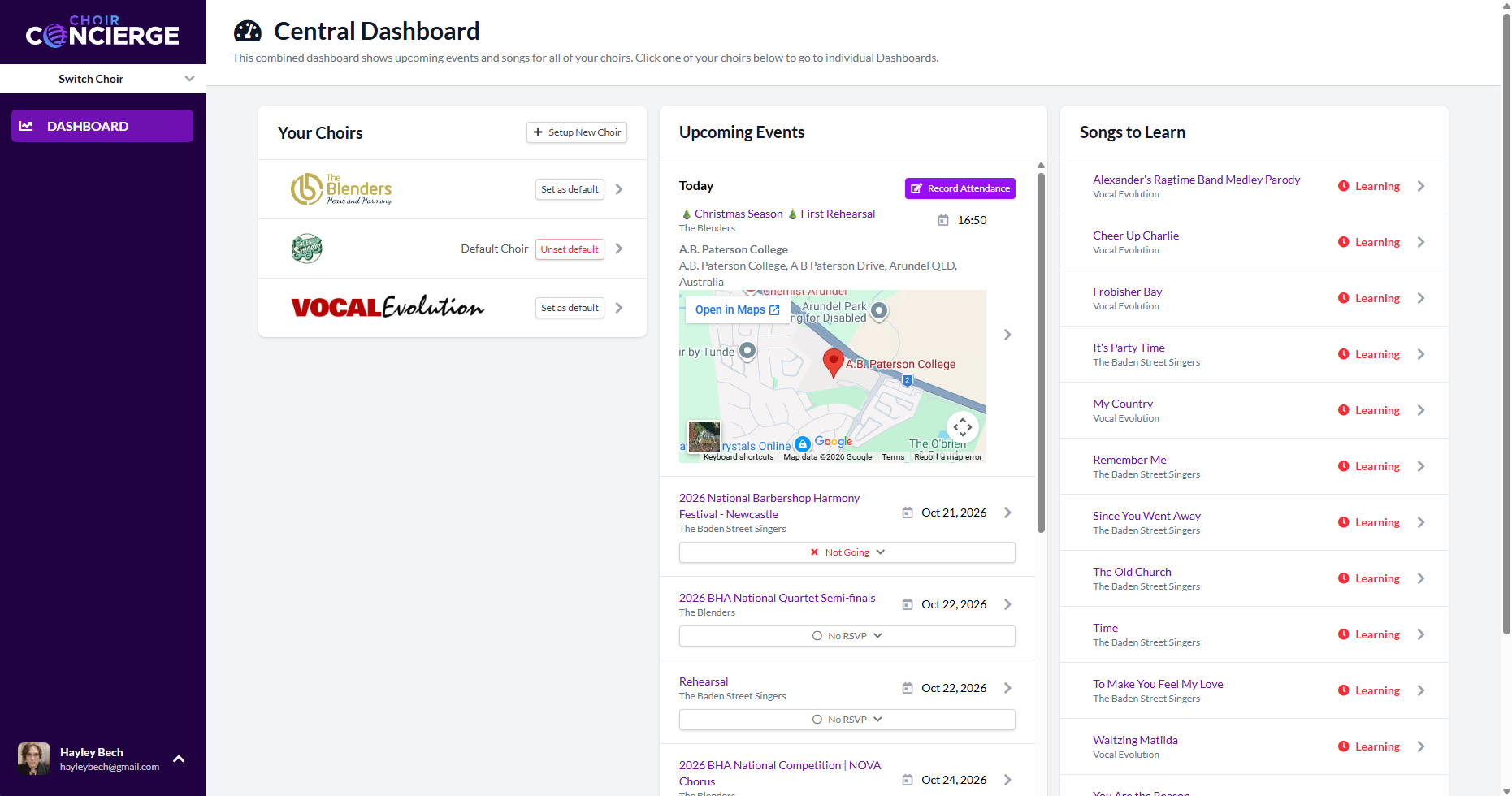Set The Blenders as default choir
The height and width of the screenshot is (796, 1512).
point(570,189)
